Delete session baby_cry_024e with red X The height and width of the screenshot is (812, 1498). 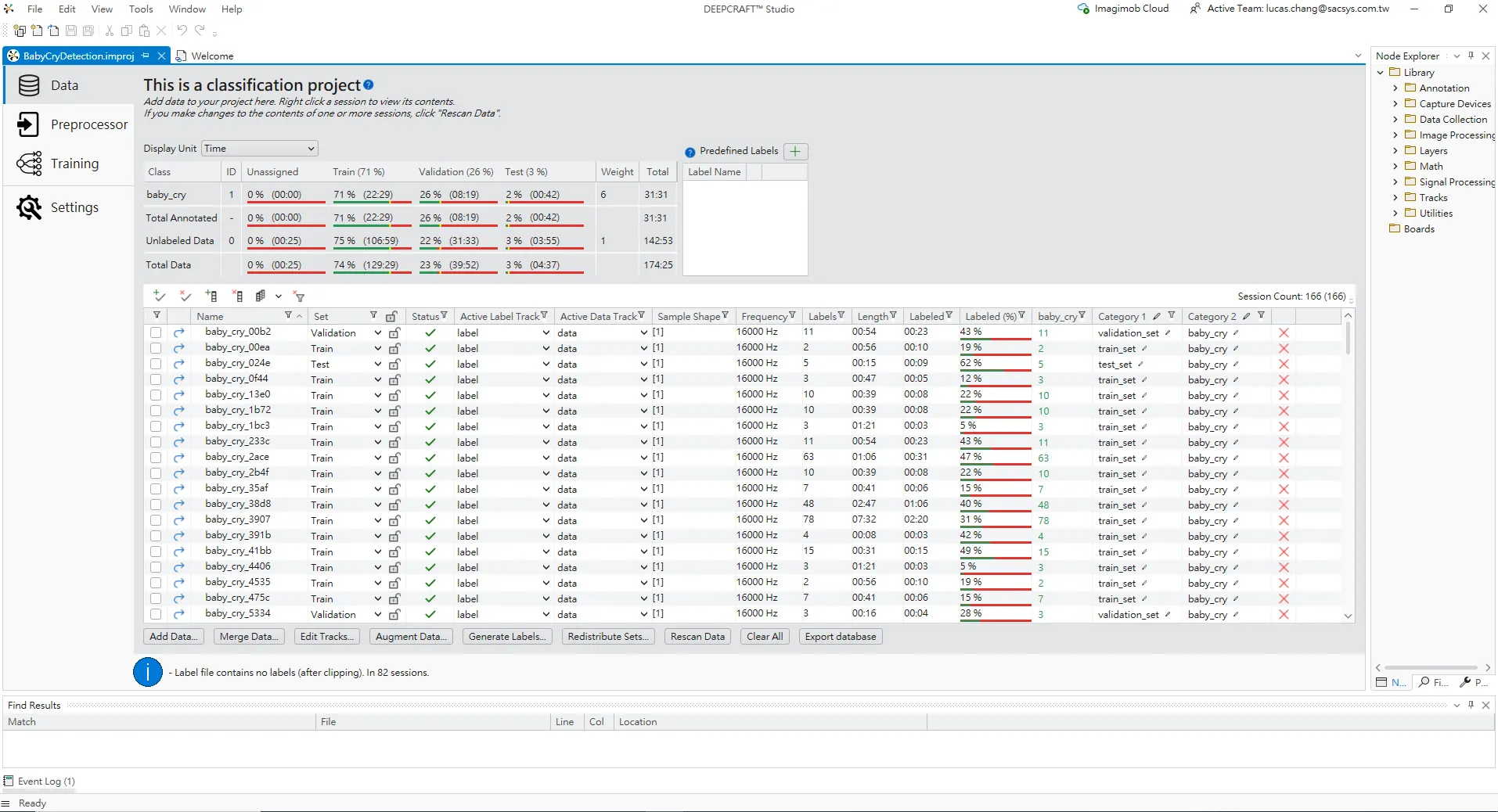(1284, 364)
